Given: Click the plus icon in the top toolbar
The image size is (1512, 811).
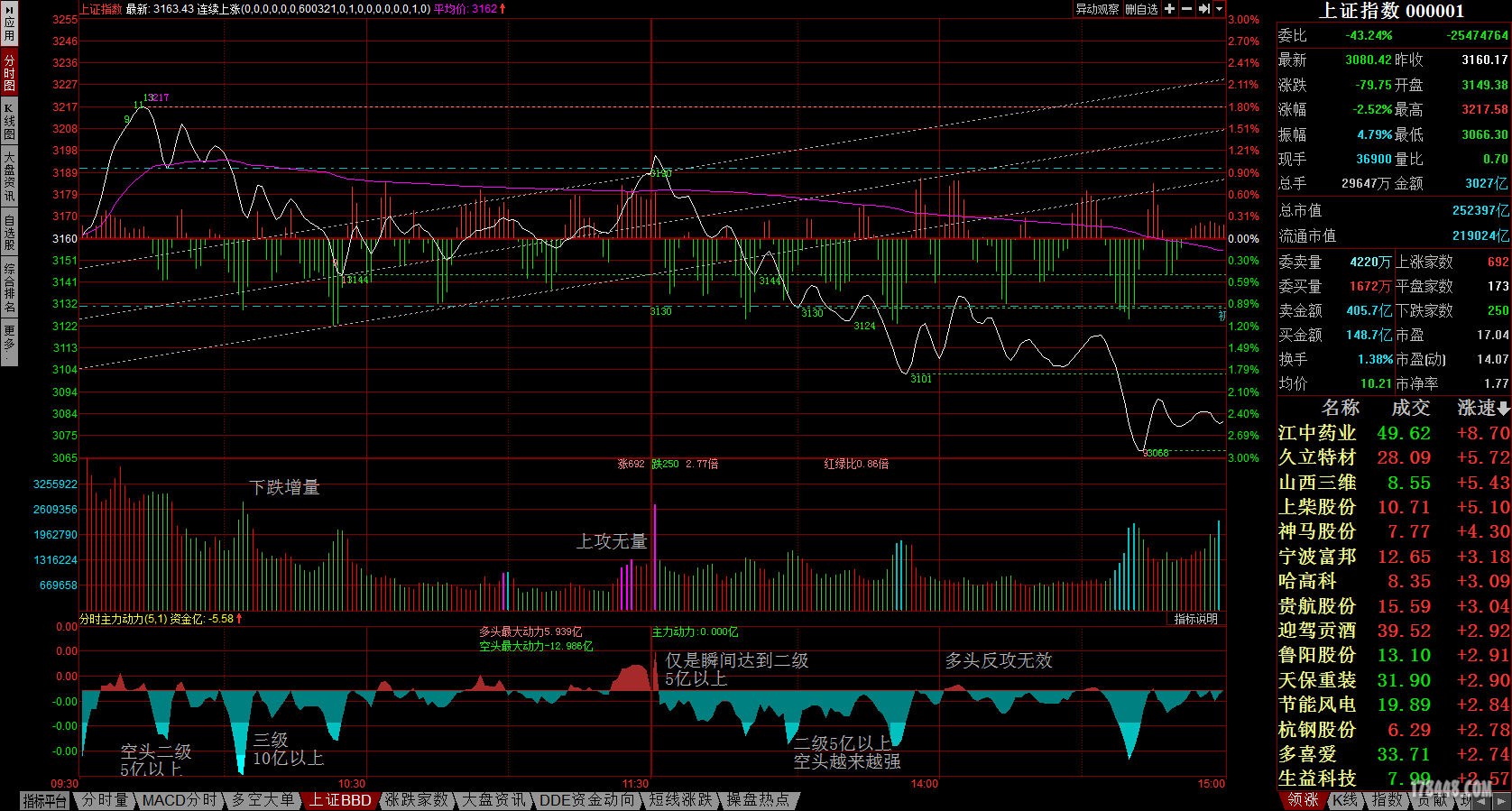Looking at the screenshot, I should 1169,9.
